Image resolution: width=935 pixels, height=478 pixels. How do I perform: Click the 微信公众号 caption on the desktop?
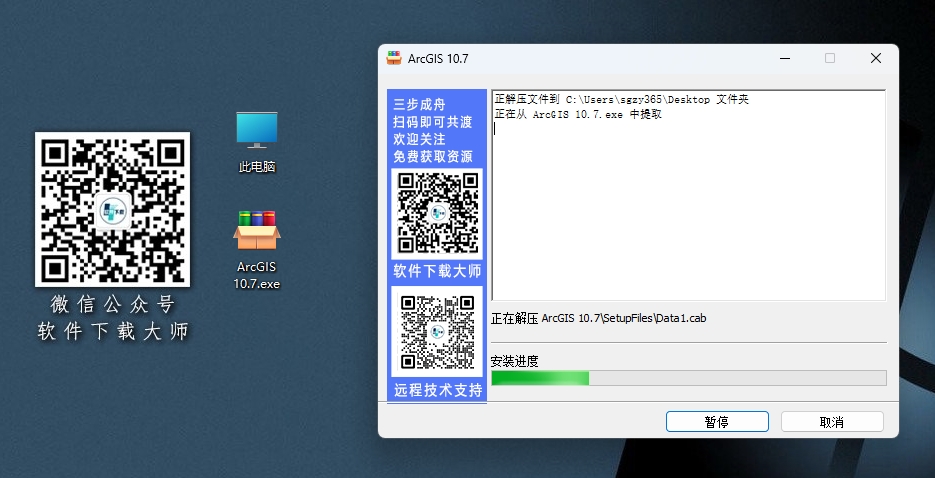[x=113, y=305]
